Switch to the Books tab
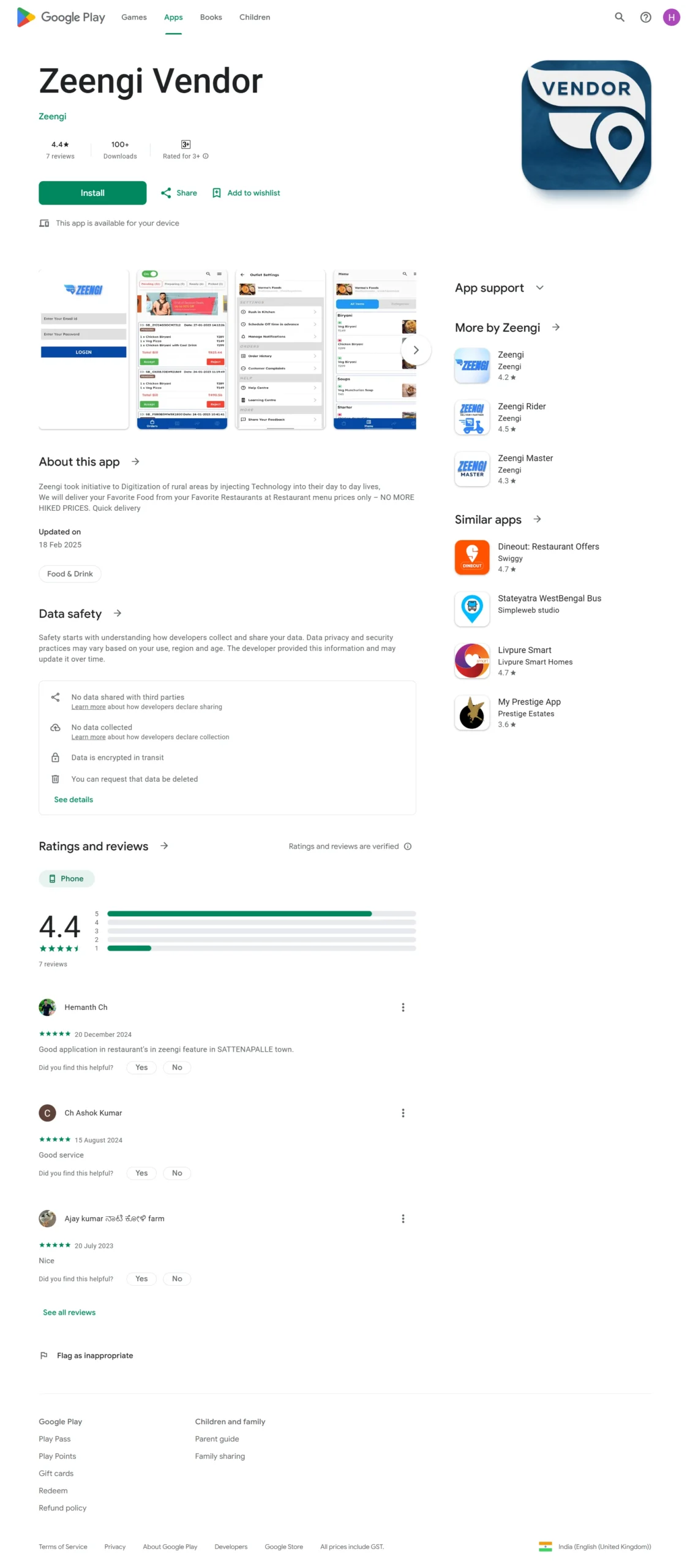 [211, 17]
